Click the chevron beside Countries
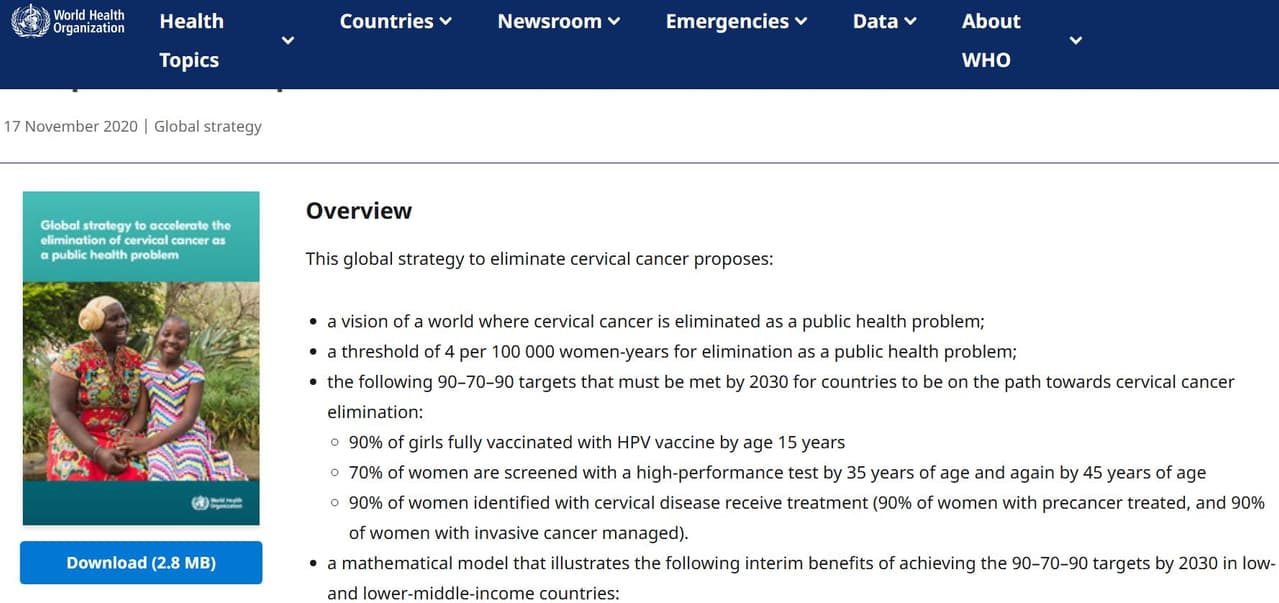The width and height of the screenshot is (1279, 603). click(446, 22)
